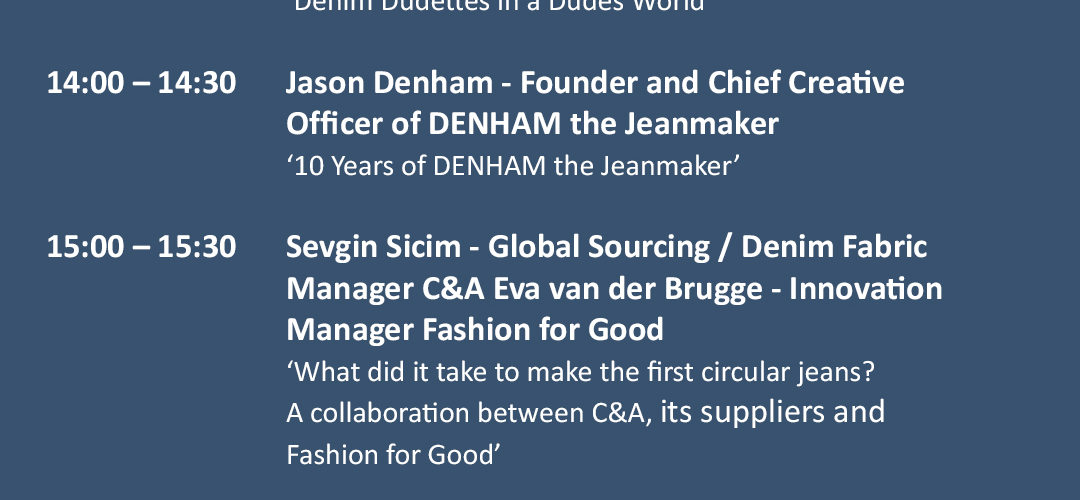Click the 14:00 – 14:30 time slot

[141, 83]
